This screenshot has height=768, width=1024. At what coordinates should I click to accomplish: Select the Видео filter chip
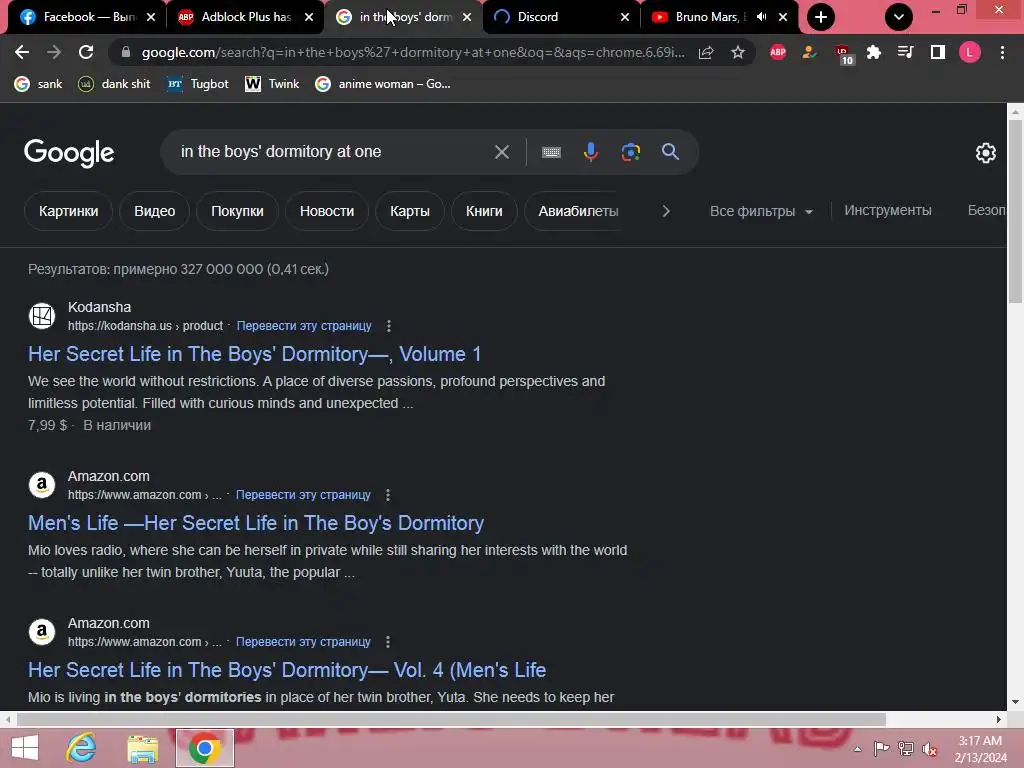(x=155, y=211)
